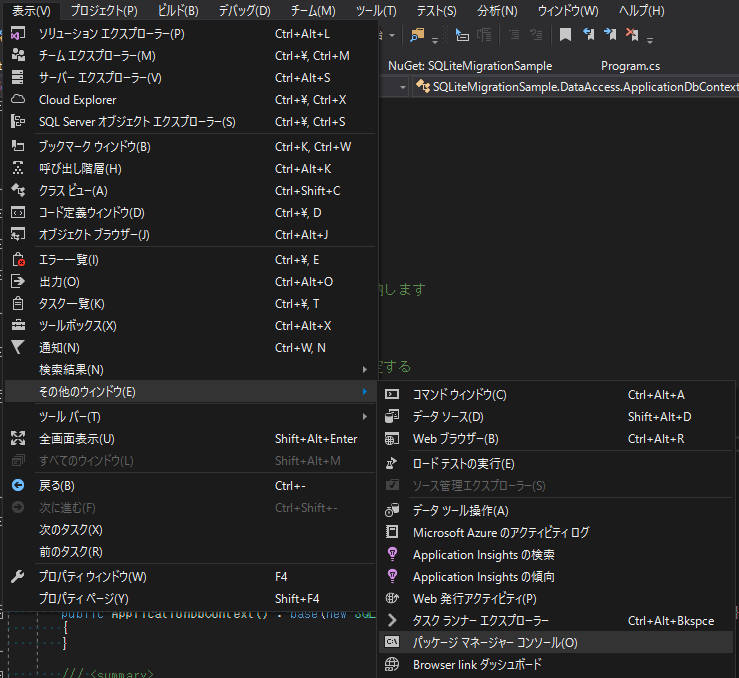Open the デバッグ(D) menu
The height and width of the screenshot is (678, 739).
click(245, 10)
